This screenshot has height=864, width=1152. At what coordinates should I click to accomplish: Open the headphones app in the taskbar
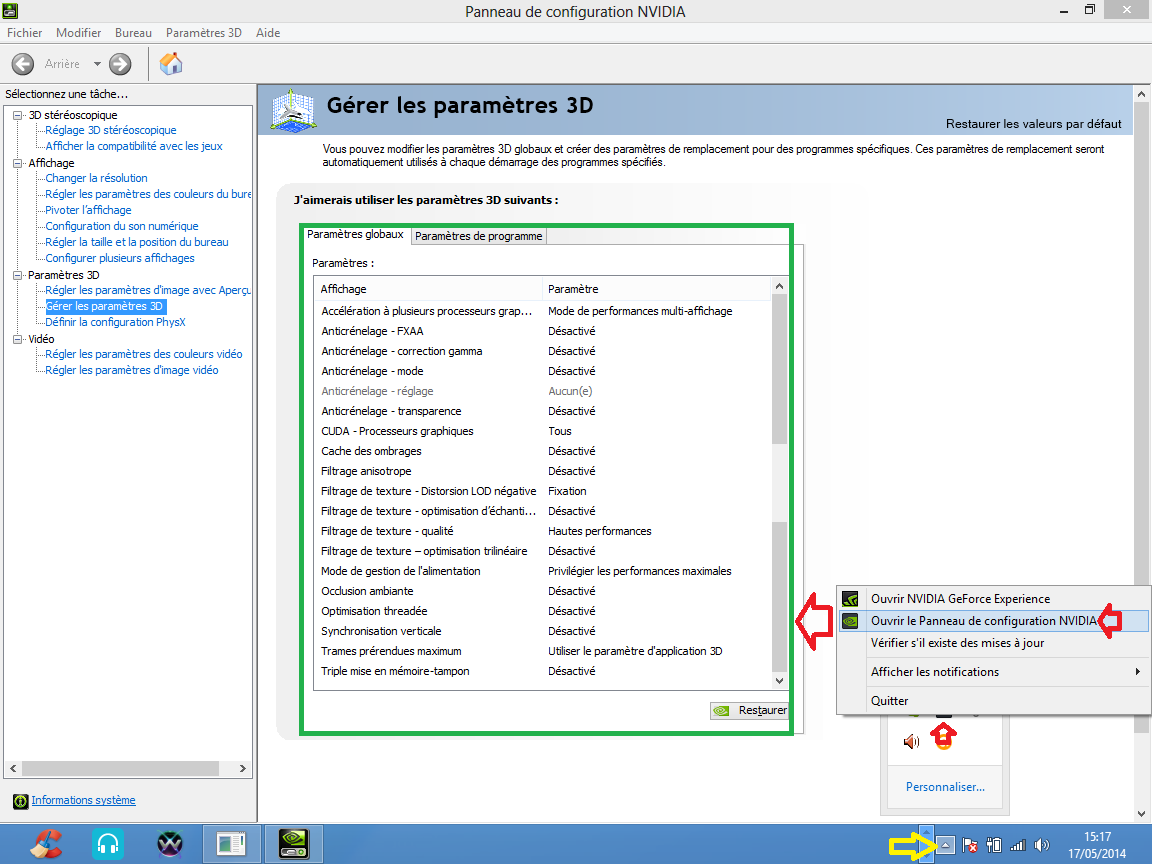tap(108, 844)
